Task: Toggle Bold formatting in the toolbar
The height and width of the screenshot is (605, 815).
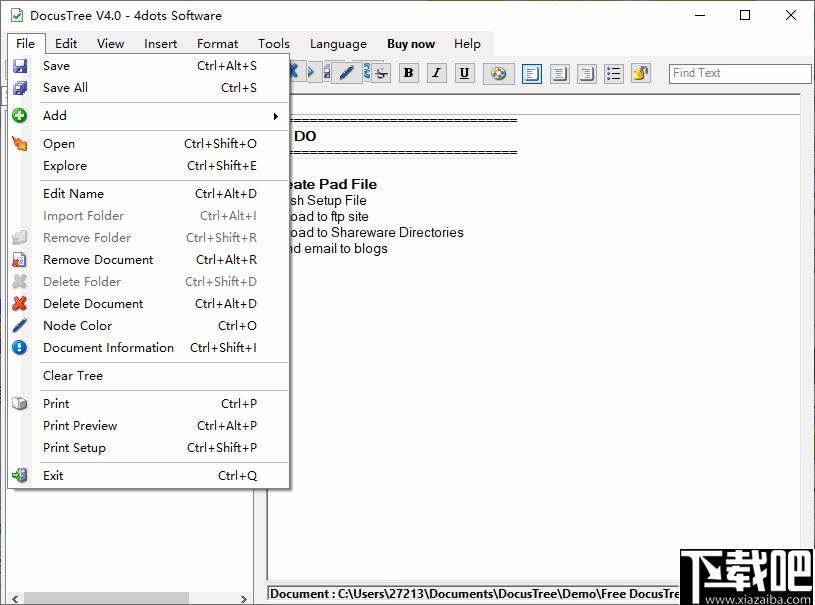Action: point(409,73)
